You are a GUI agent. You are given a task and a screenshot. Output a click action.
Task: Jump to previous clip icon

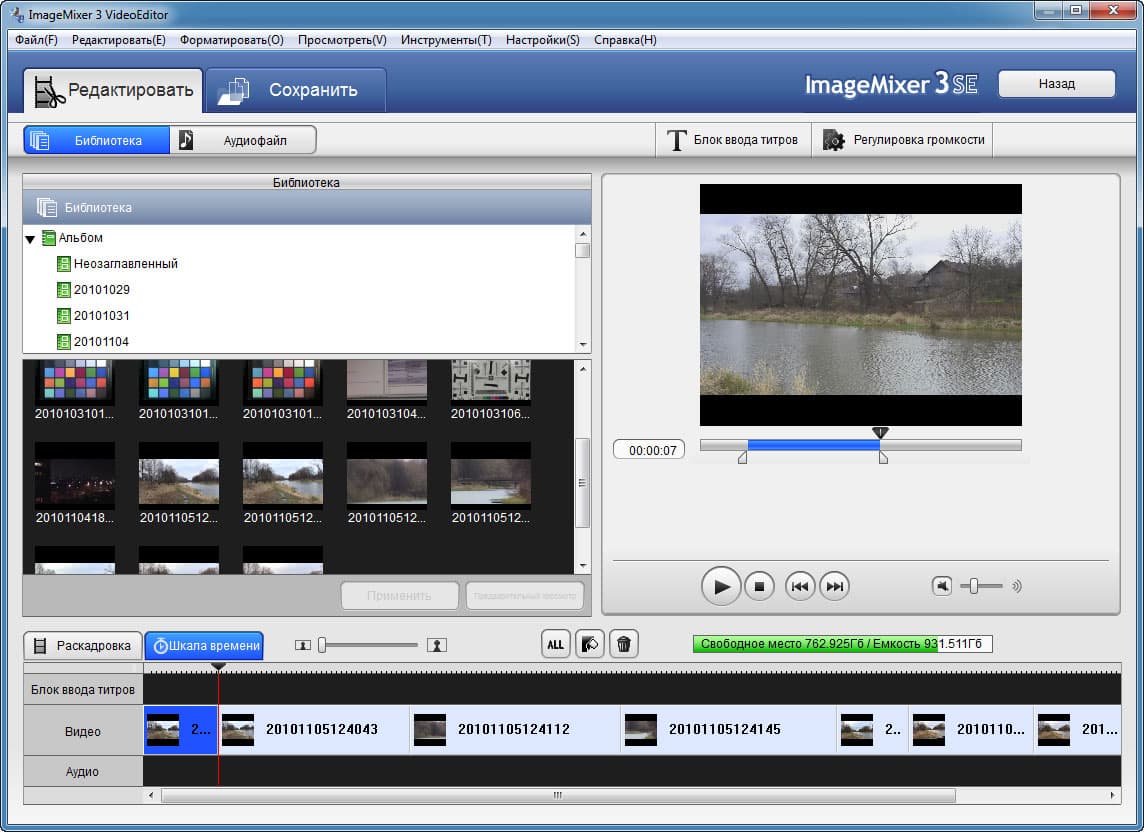[x=800, y=586]
